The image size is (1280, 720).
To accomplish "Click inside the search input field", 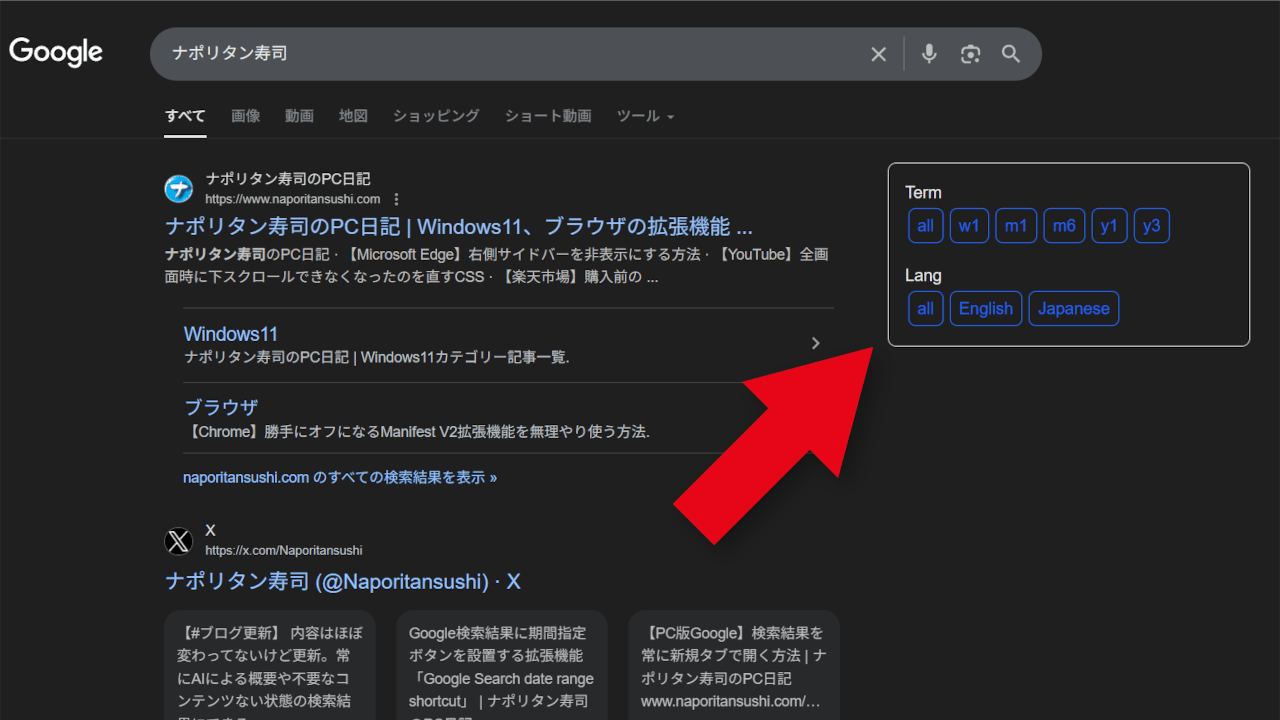I will (510, 54).
